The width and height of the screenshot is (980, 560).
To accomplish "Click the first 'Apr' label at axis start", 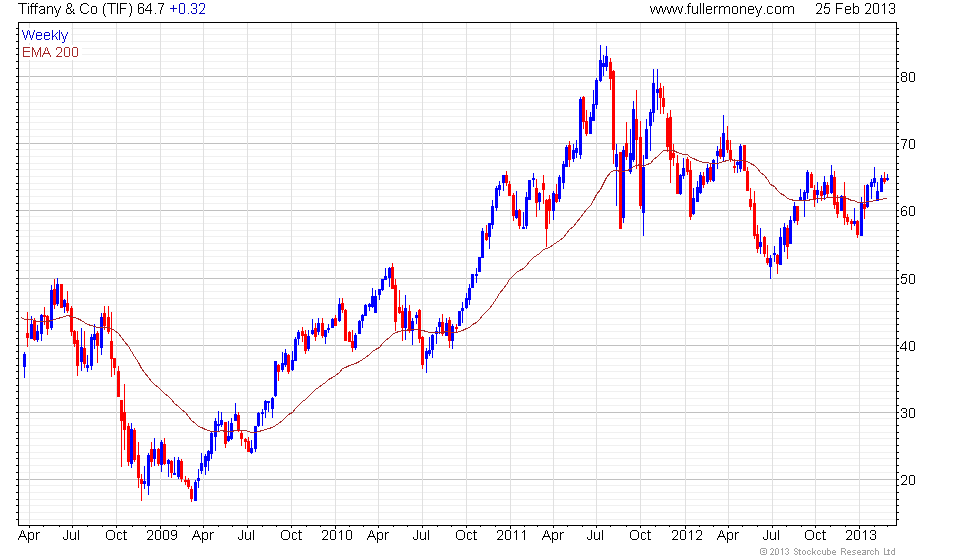I will (29, 536).
